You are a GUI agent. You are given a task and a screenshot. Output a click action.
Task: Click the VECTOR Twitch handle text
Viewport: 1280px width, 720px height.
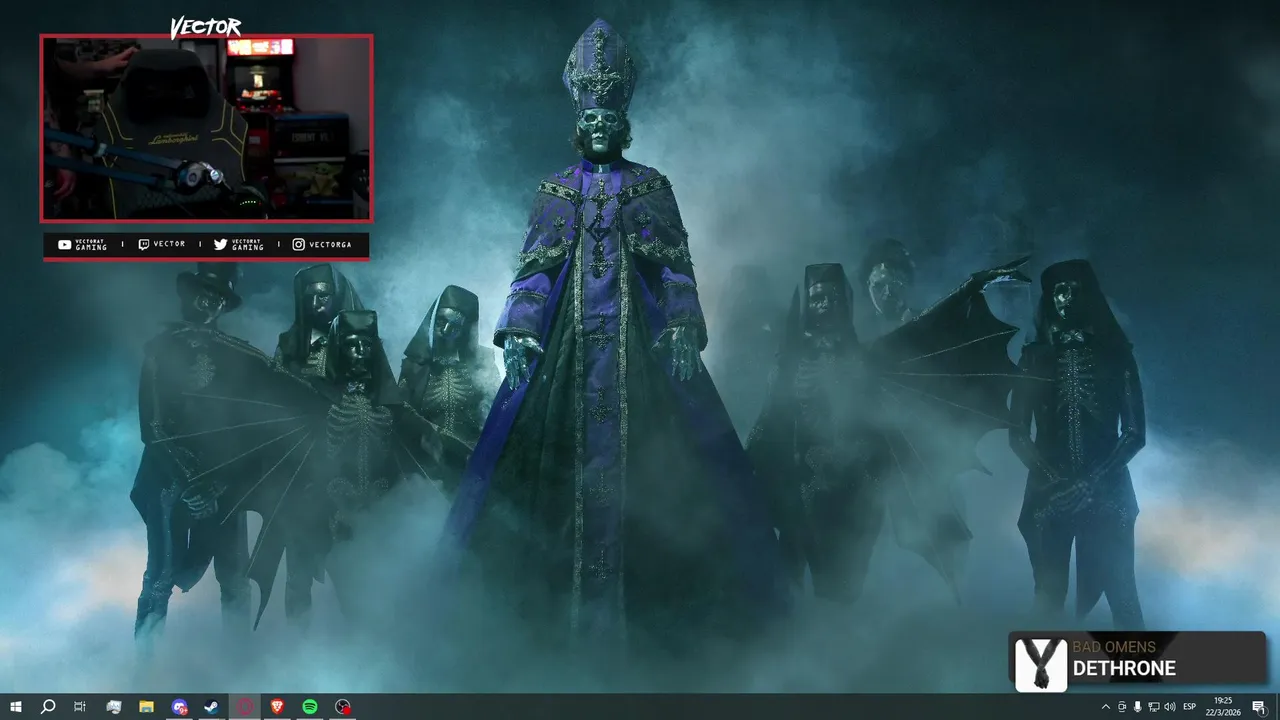169,245
